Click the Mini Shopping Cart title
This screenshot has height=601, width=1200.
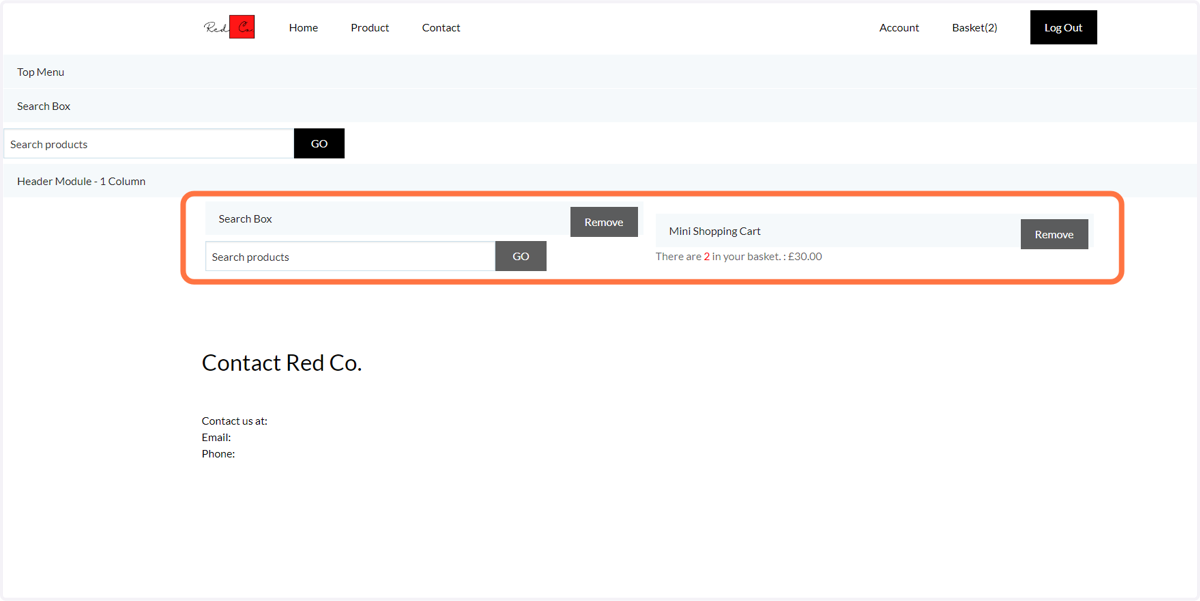click(x=715, y=231)
